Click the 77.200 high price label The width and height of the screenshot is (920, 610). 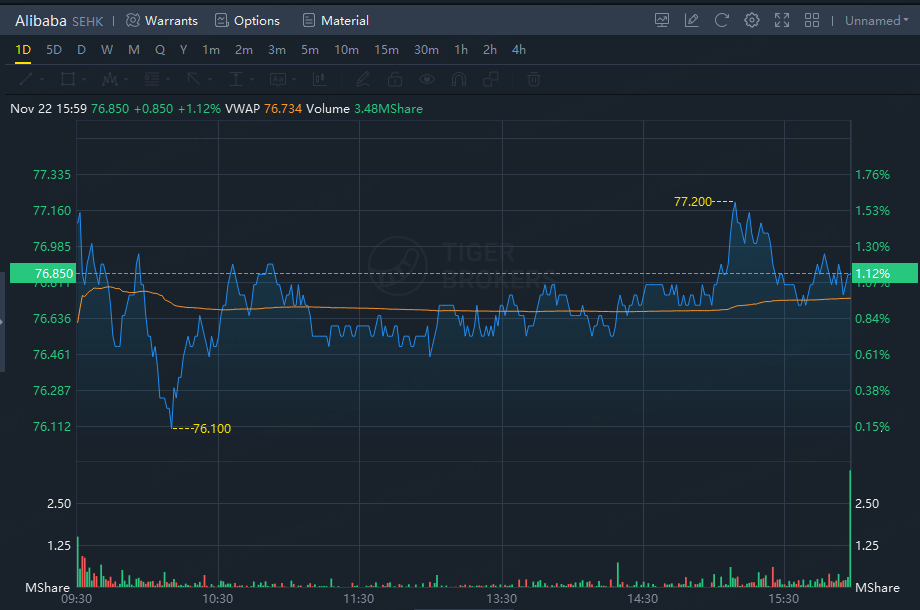pyautogui.click(x=693, y=202)
